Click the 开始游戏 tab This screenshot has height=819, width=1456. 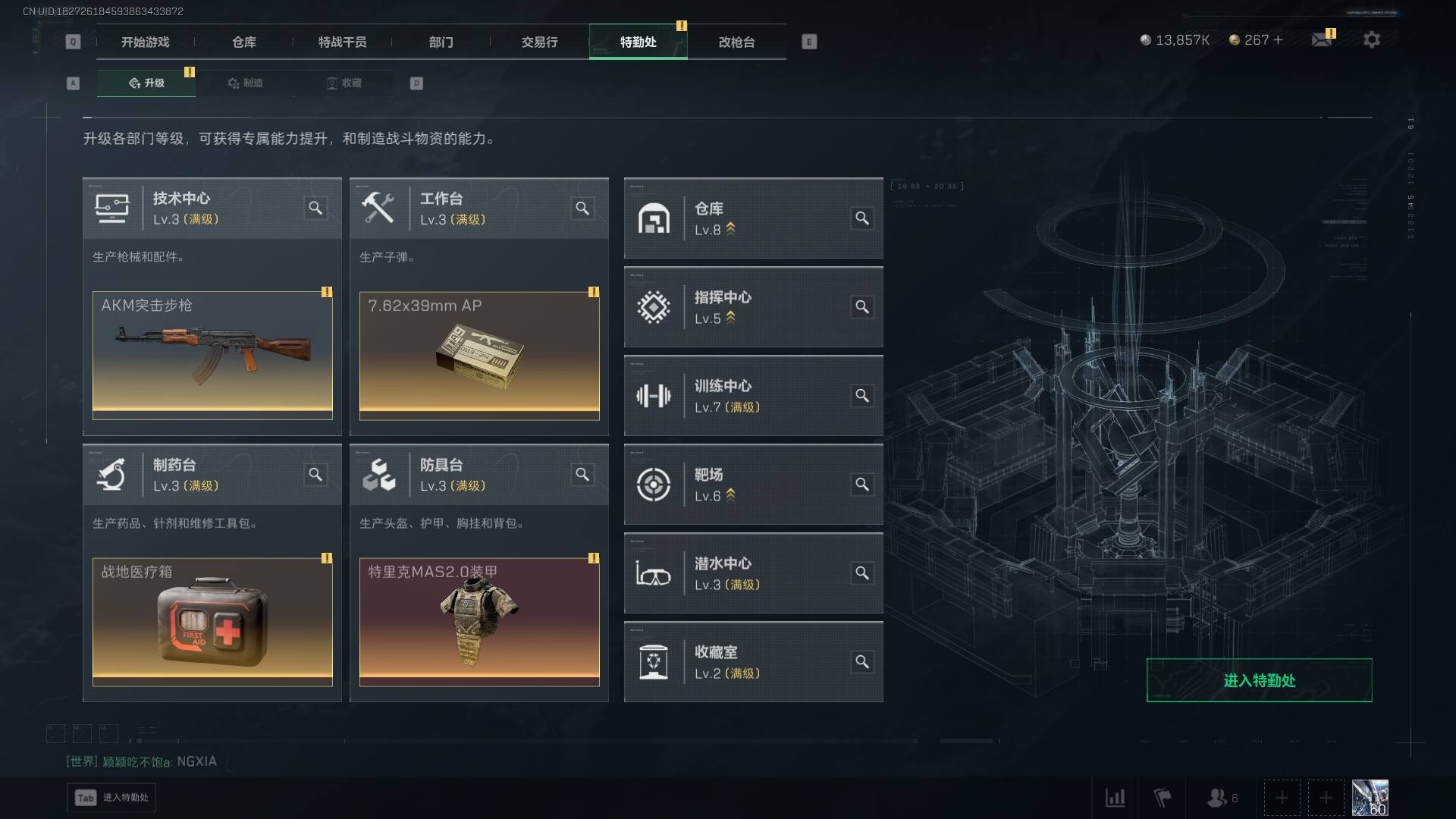pyautogui.click(x=146, y=42)
